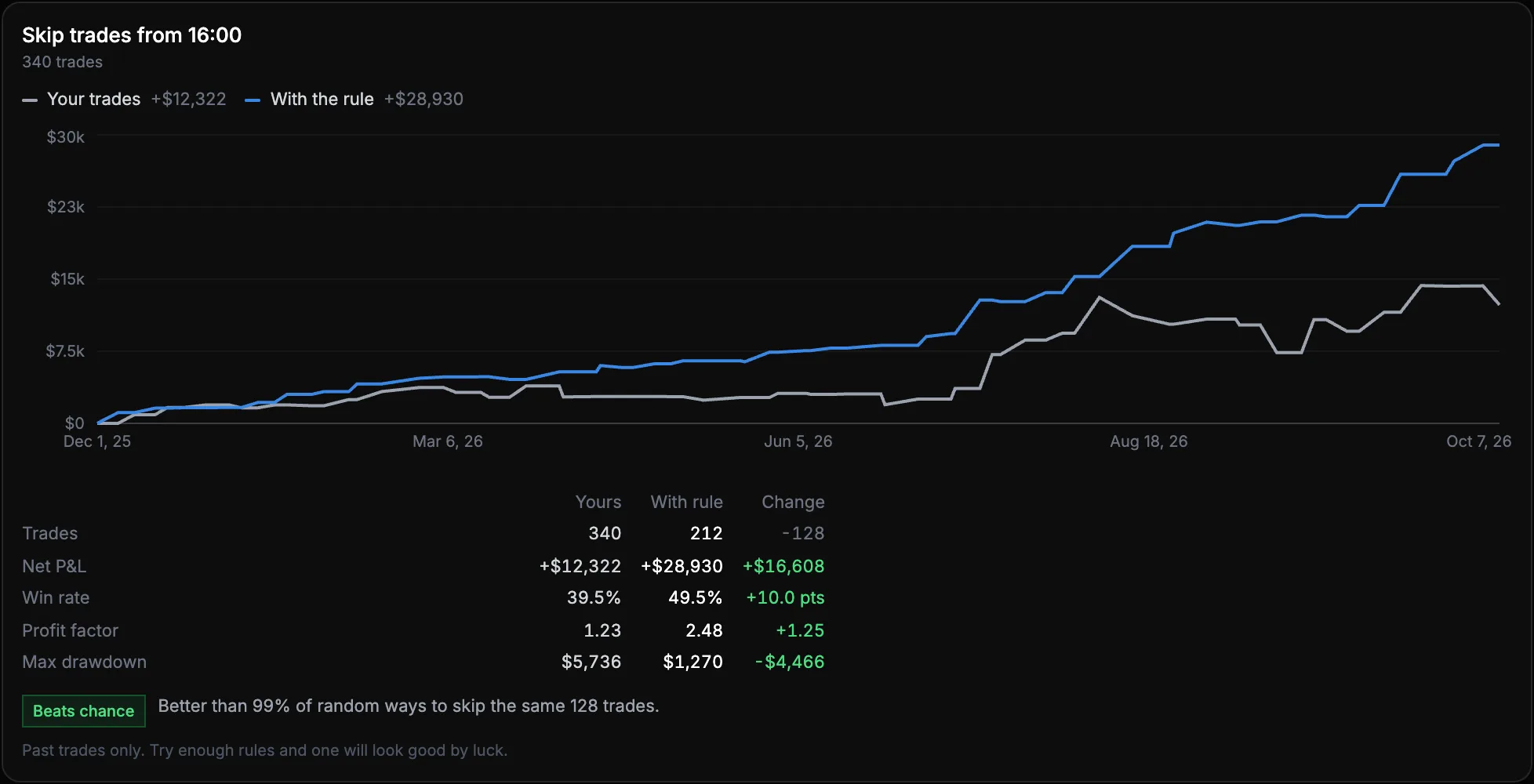Click the blue line's endpoint at Oct 7
The height and width of the screenshot is (784, 1534).
tap(1499, 145)
